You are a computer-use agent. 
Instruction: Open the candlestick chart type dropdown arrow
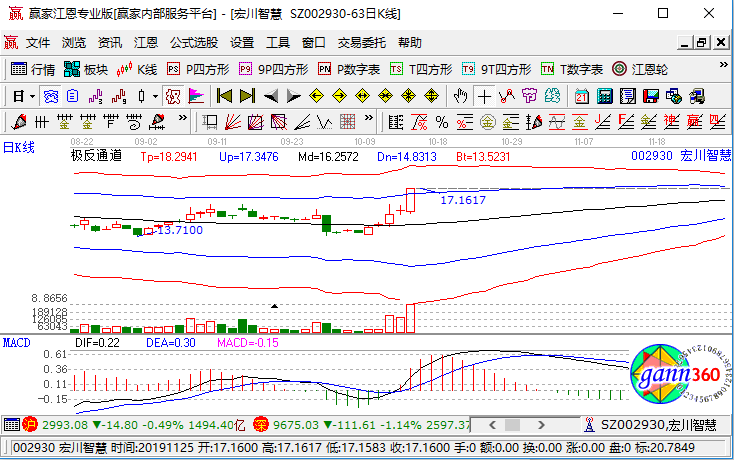pos(155,97)
